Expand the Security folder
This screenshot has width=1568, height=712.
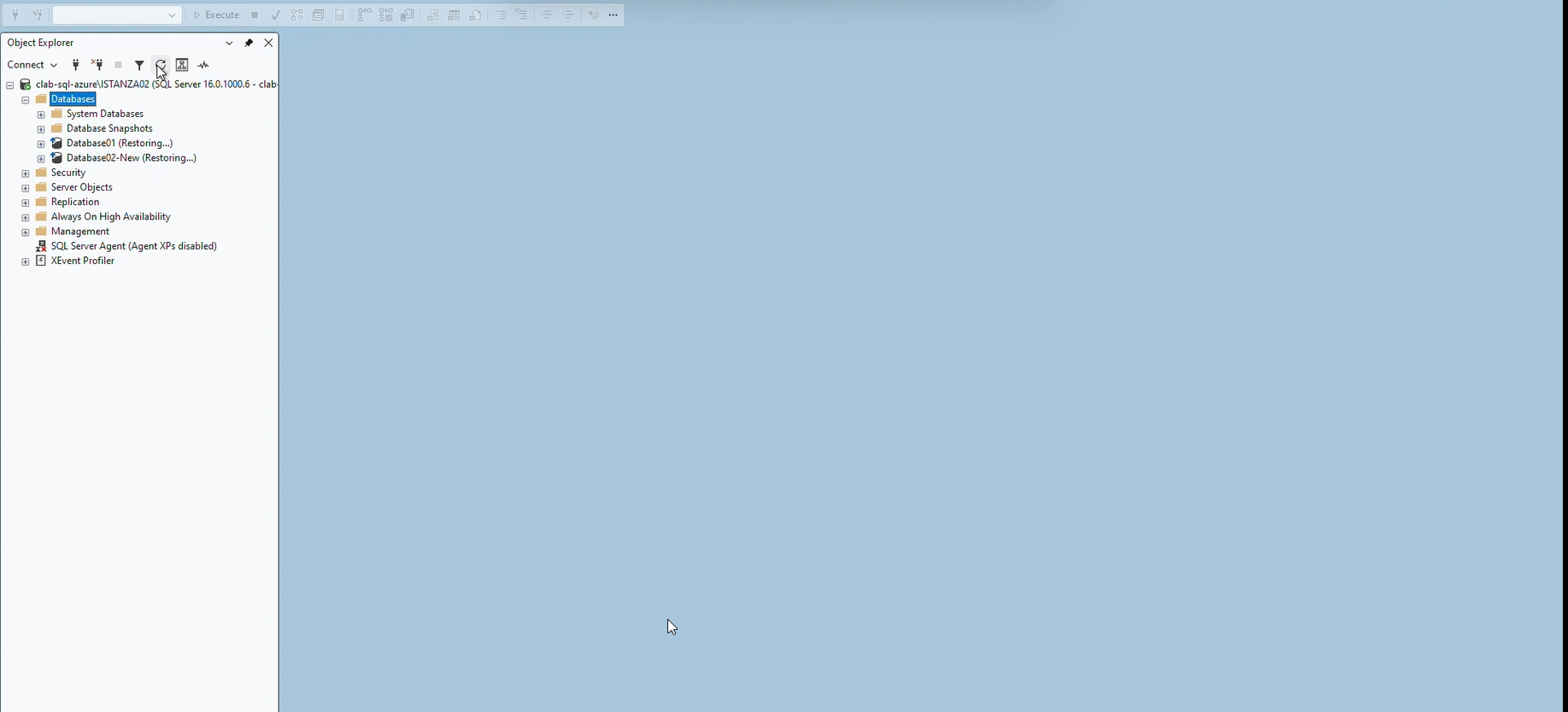tap(26, 174)
